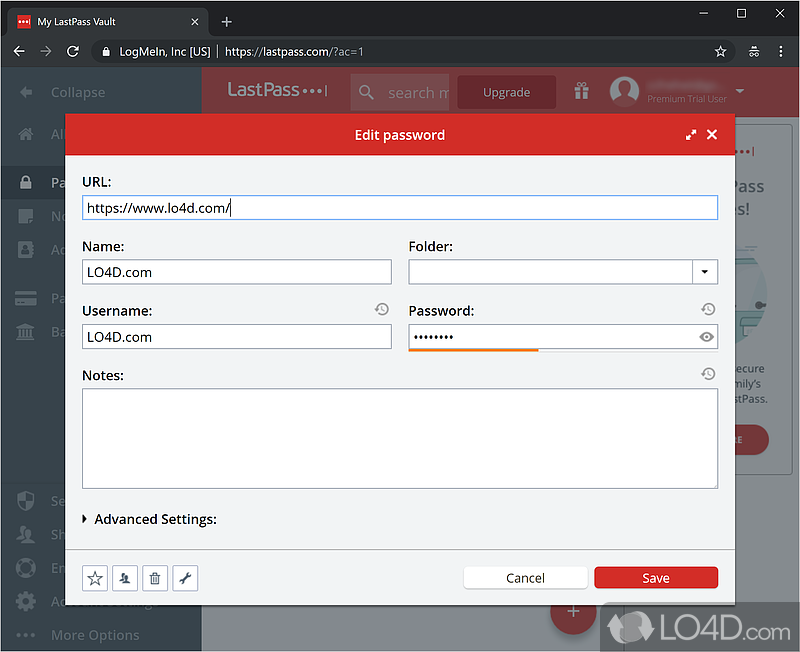Toggle password visibility eye icon
This screenshot has width=800, height=652.
[x=707, y=338]
